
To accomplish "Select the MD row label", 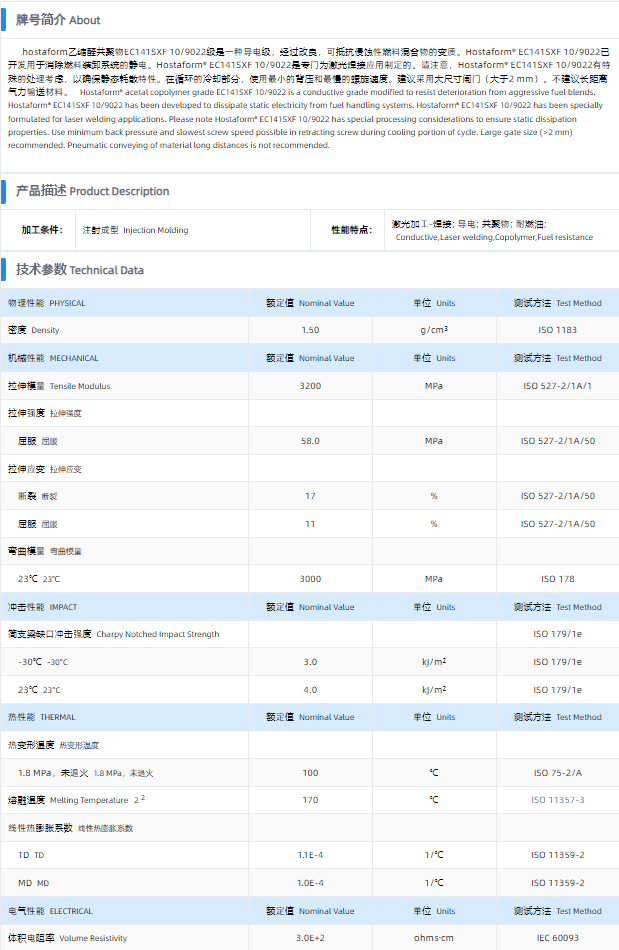I will click(33, 883).
